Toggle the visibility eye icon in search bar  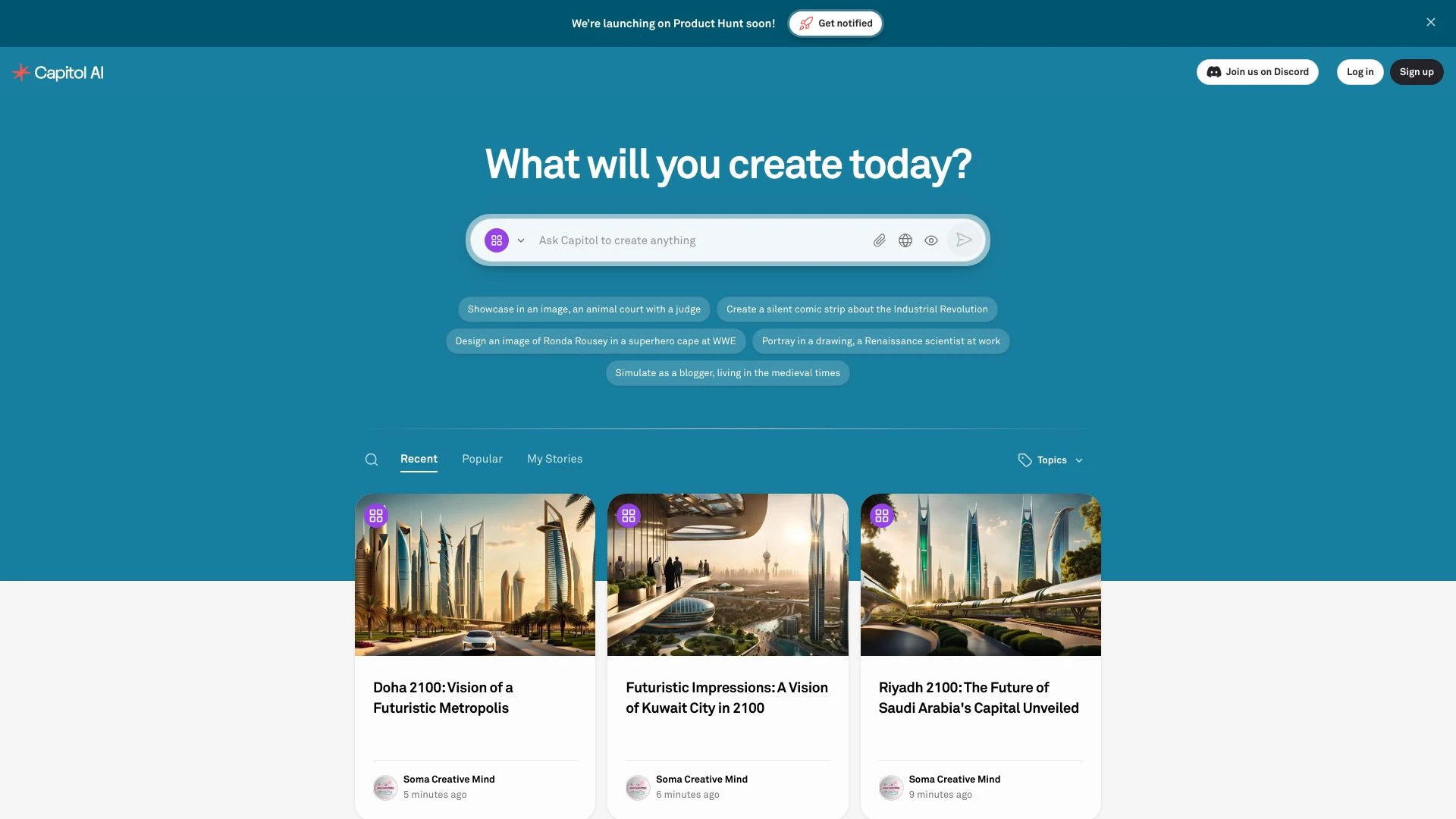pos(930,240)
